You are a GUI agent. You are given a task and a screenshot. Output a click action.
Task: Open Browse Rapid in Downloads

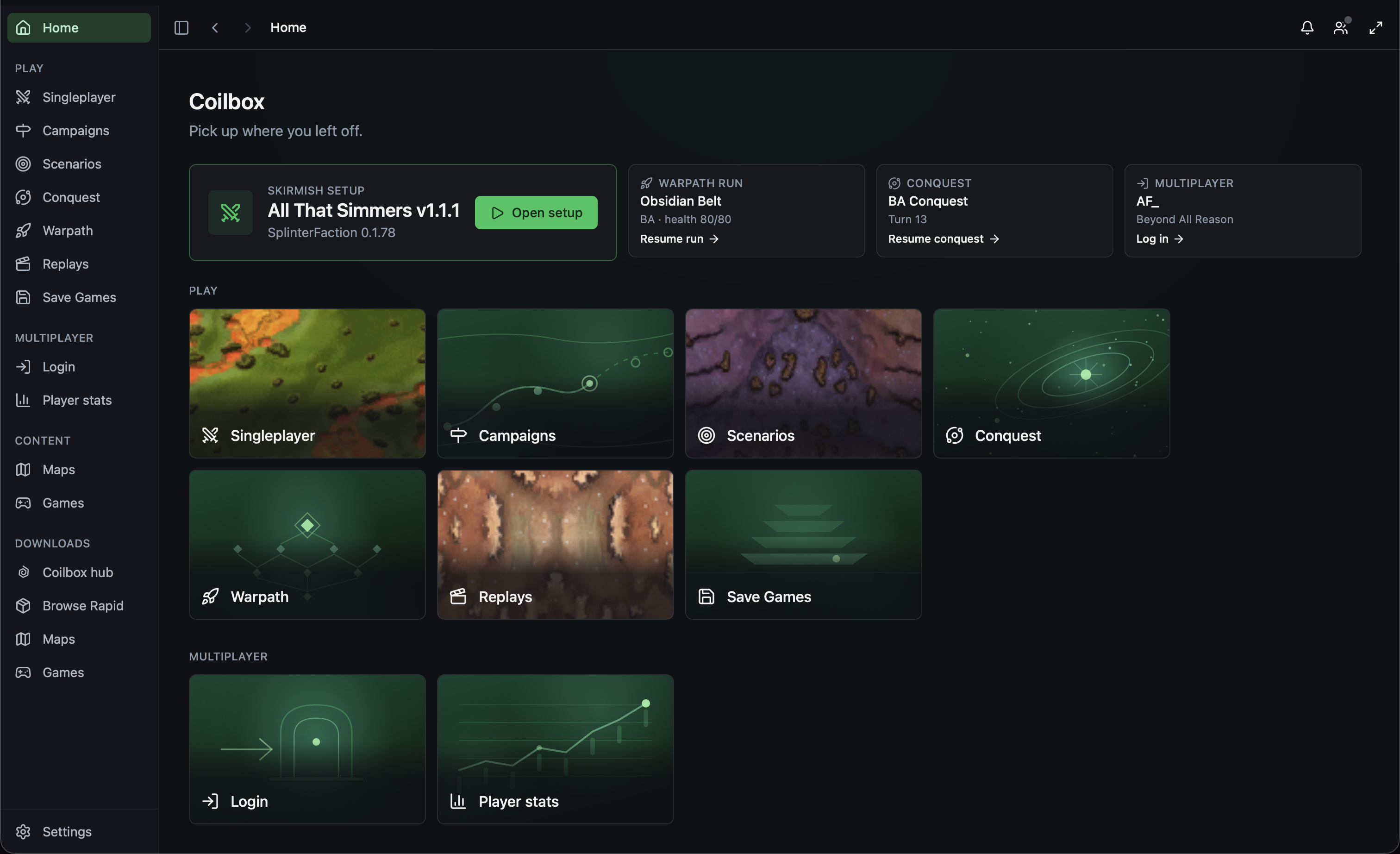(79, 606)
